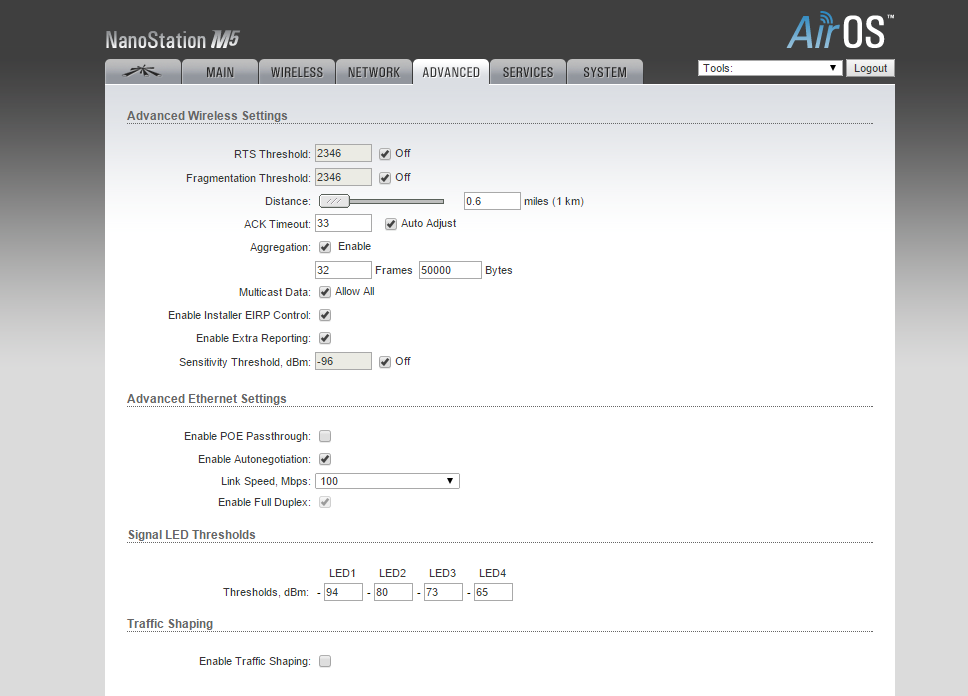Toggle Enable Autonegotiation checkbox
This screenshot has height=696, width=968.
point(325,459)
